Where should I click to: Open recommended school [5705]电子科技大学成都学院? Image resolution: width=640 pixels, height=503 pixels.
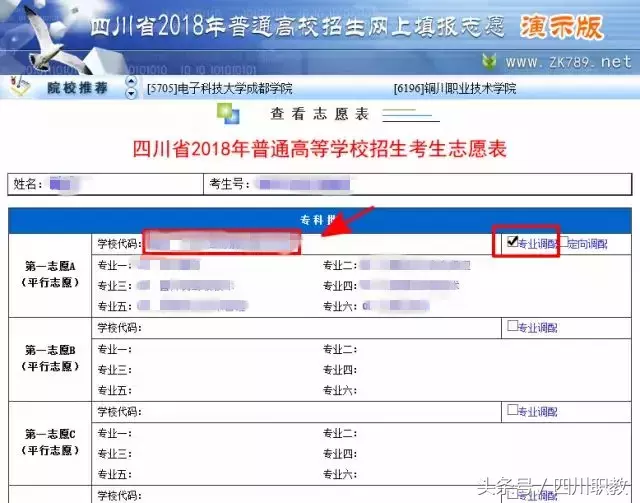(220, 88)
